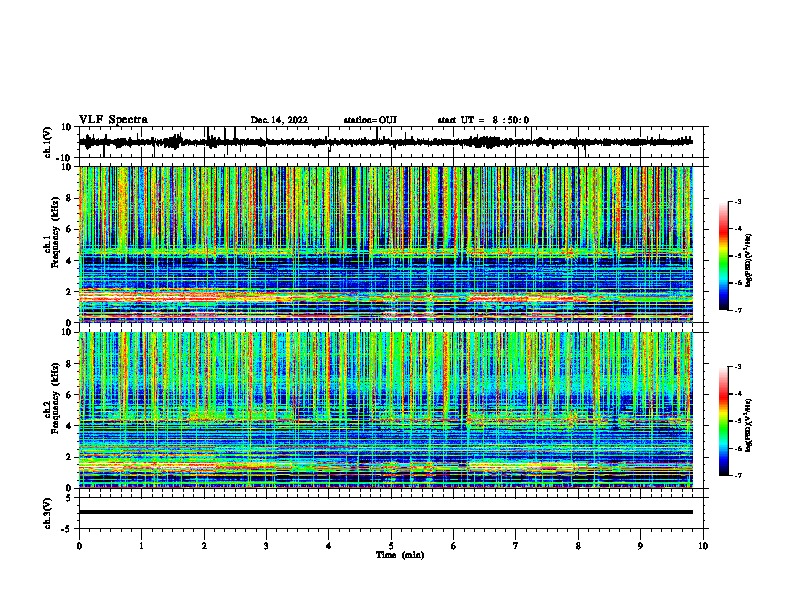Select the "Time (min)" axis label
The width and height of the screenshot is (792, 612).
(400, 555)
